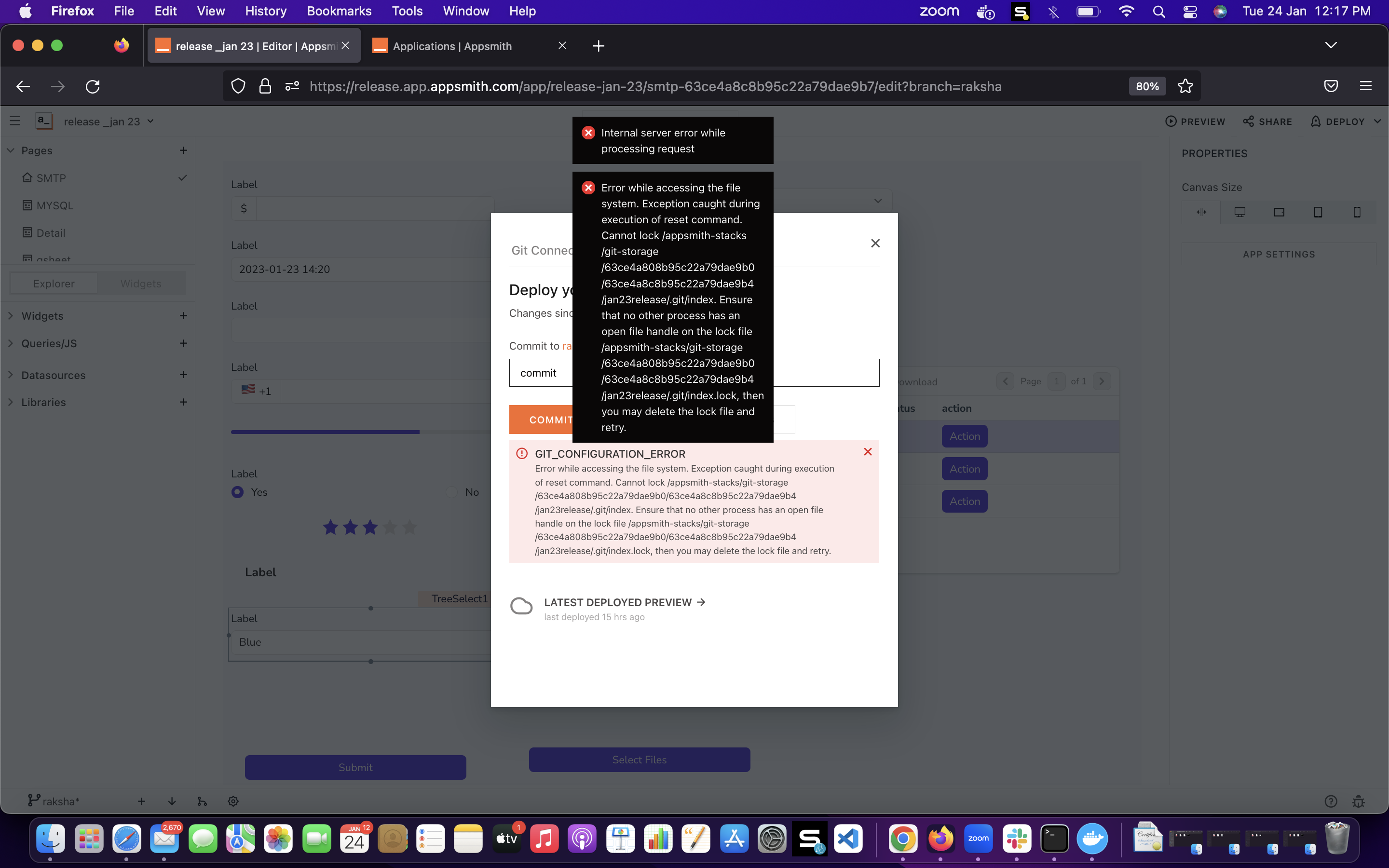The width and height of the screenshot is (1389, 868).
Task: Pull changes using the download arrow icon
Action: [x=171, y=801]
